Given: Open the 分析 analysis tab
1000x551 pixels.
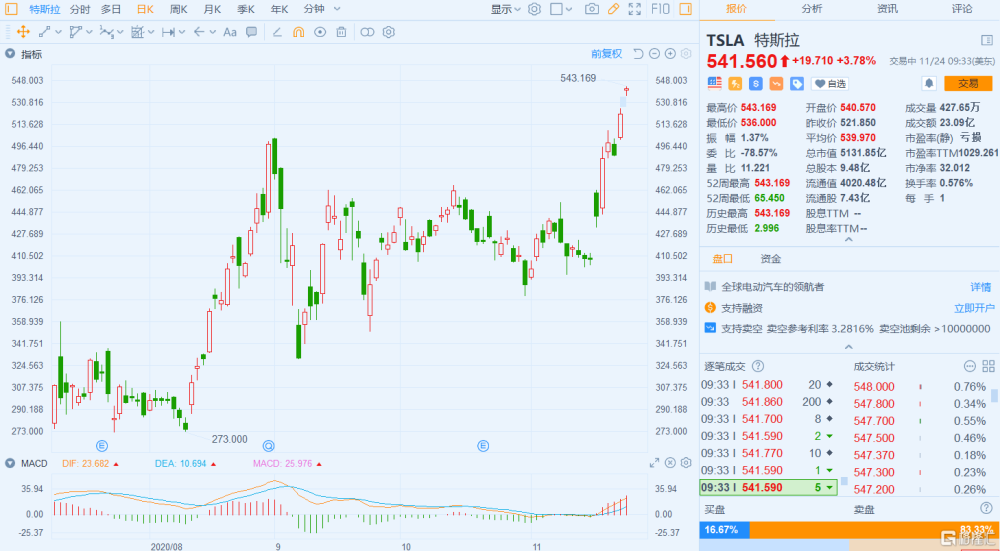Looking at the screenshot, I should 812,8.
